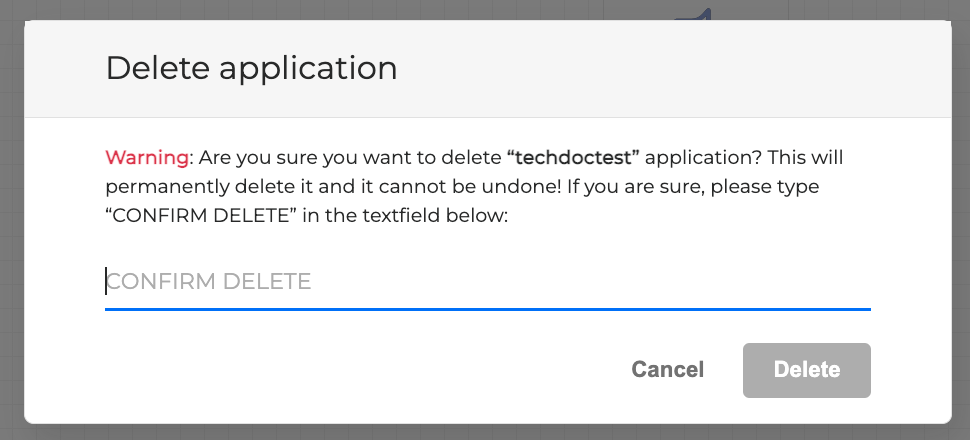The image size is (970, 440).
Task: Click empty dialog area left of Cancel
Action: [350, 370]
